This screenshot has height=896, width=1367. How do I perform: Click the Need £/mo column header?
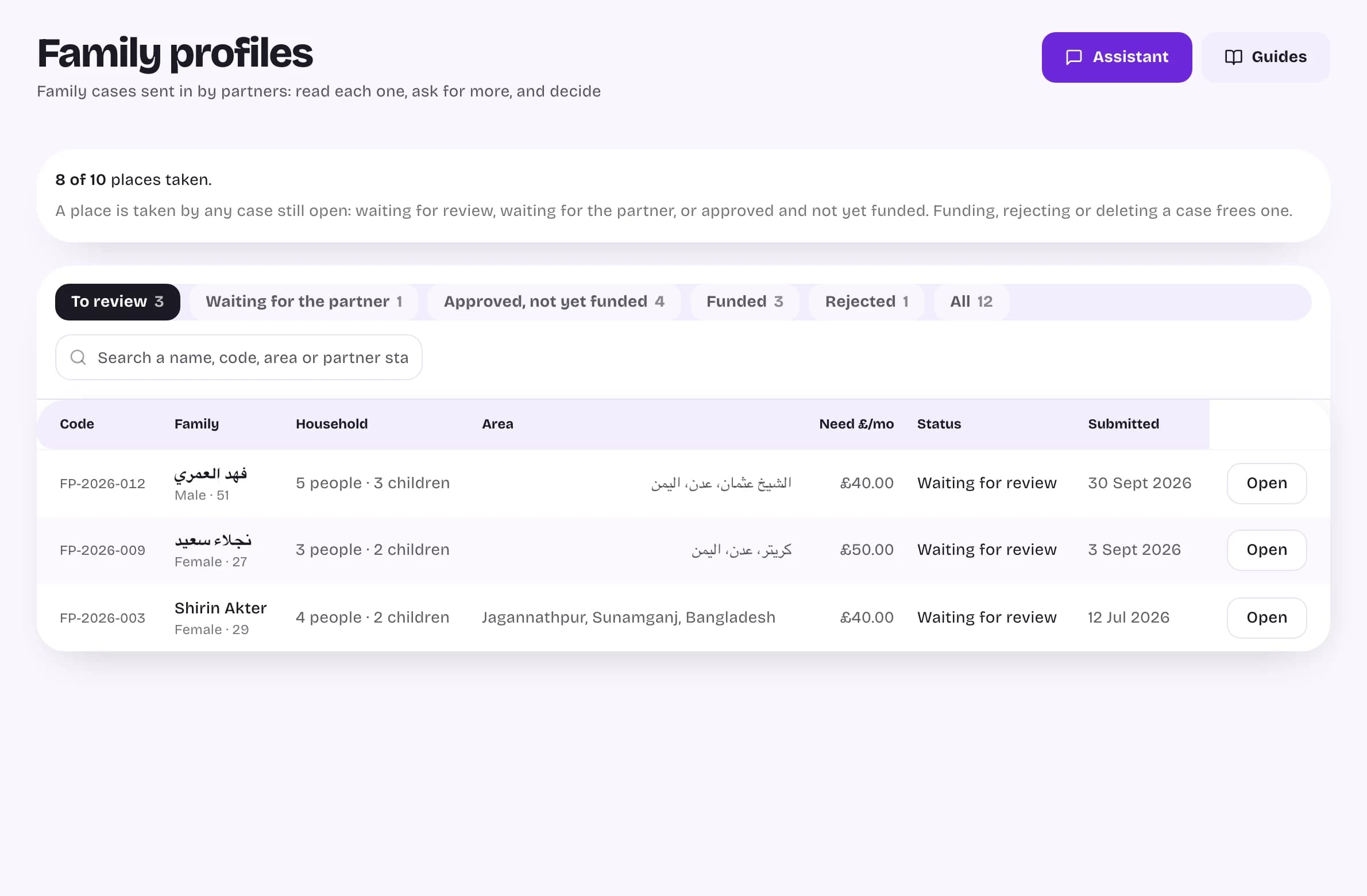pyautogui.click(x=856, y=424)
